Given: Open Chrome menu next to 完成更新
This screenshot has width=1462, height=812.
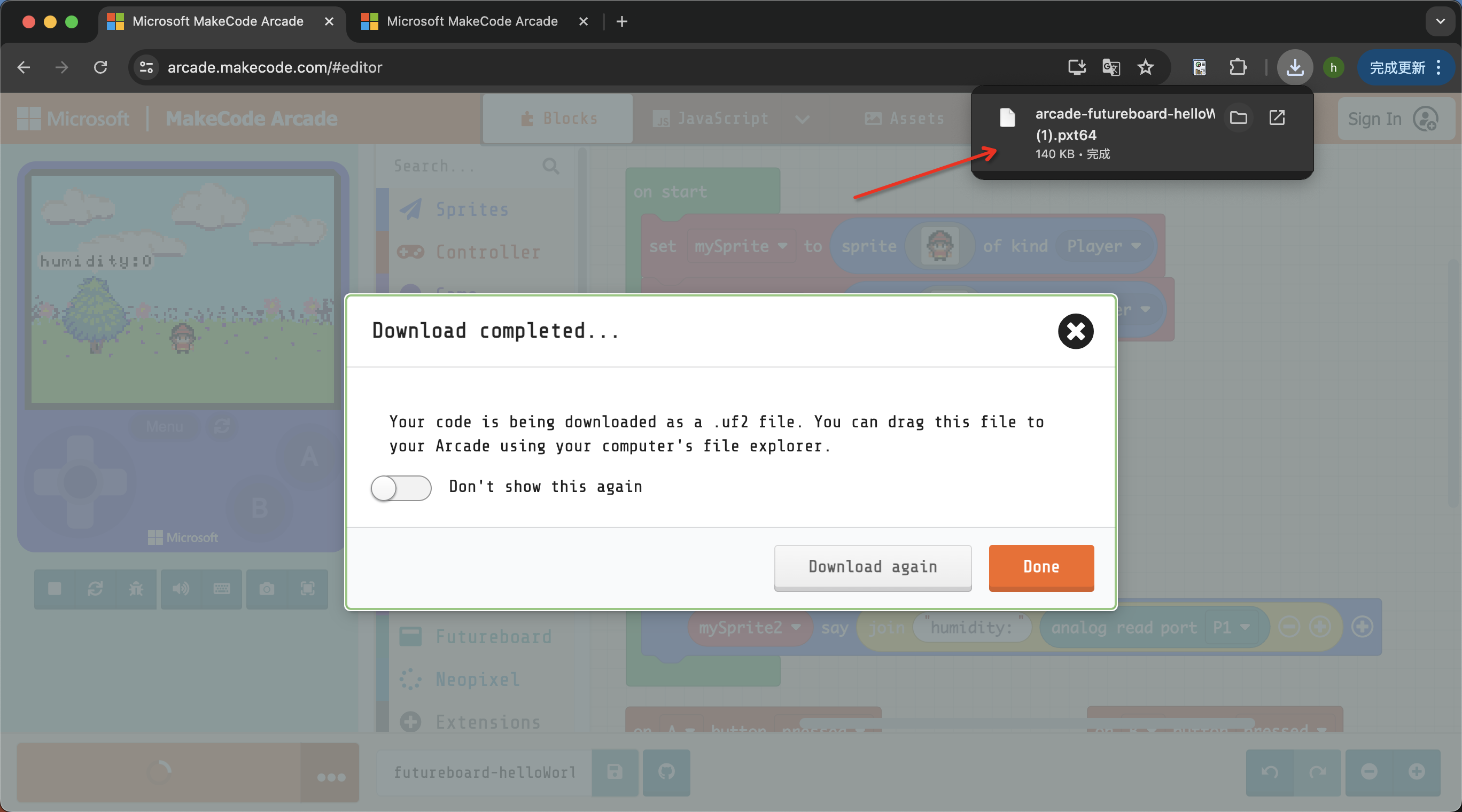Looking at the screenshot, I should pyautogui.click(x=1438, y=67).
